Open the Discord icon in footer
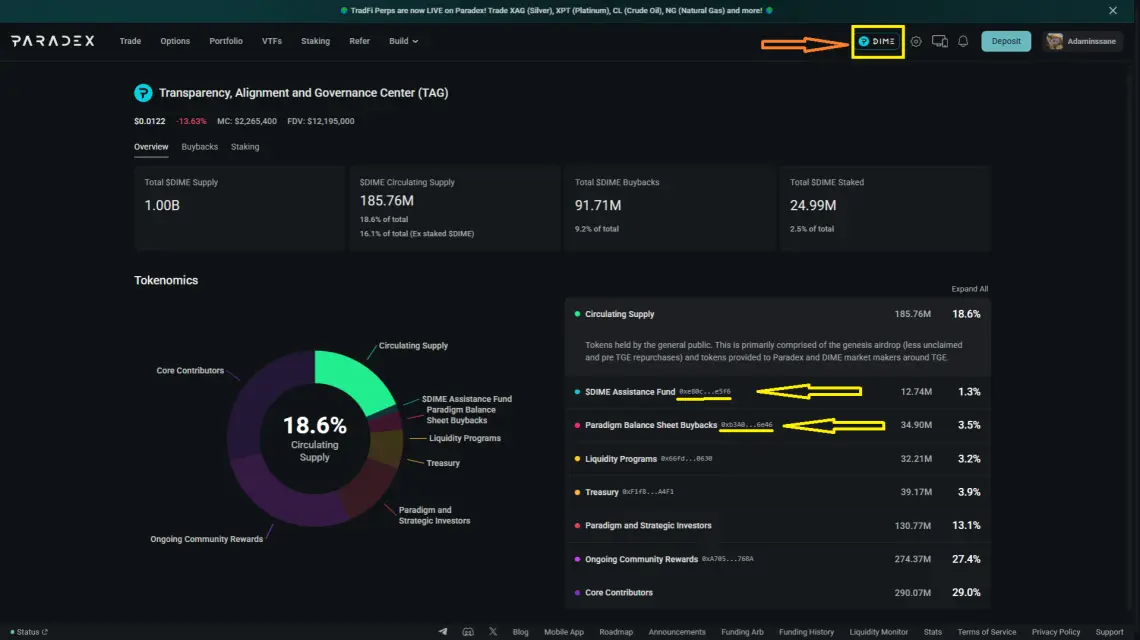This screenshot has height=640, width=1140. [467, 632]
